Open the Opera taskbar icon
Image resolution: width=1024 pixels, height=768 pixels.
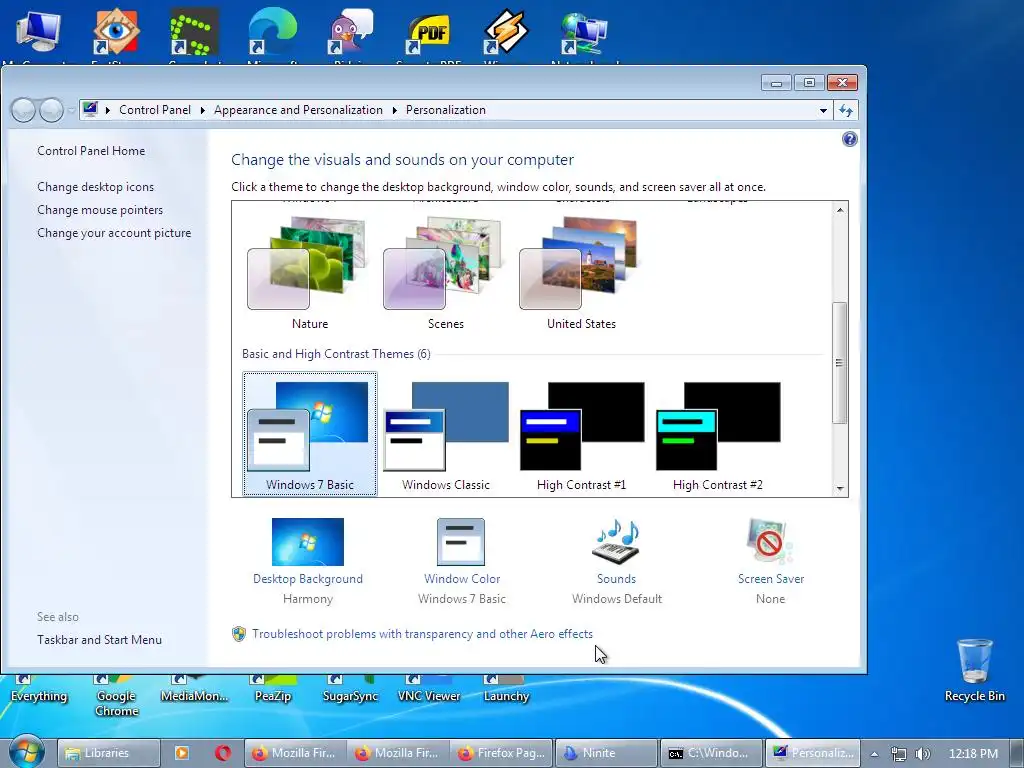pos(223,753)
